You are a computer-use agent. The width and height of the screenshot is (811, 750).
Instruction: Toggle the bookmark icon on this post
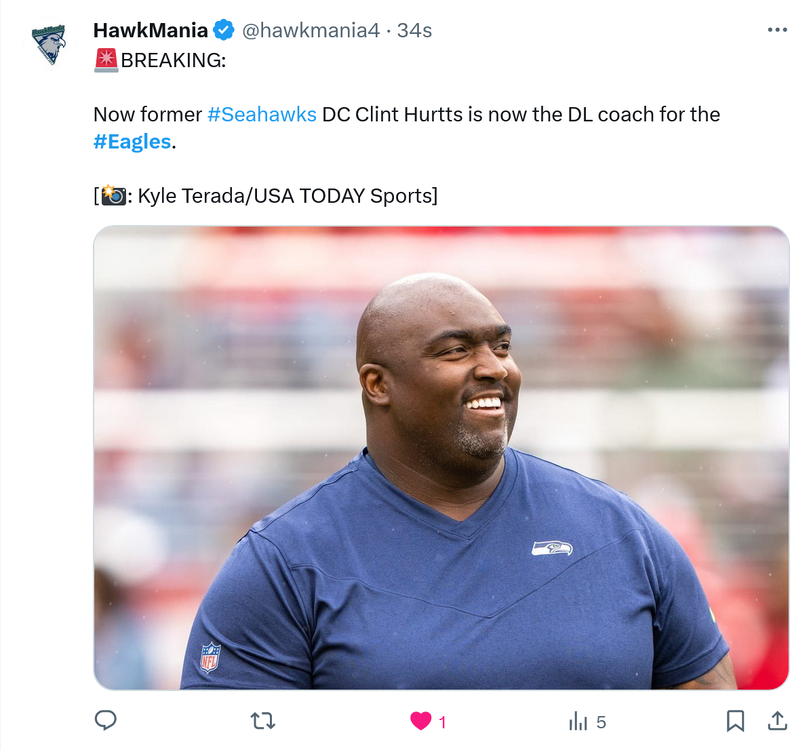tap(735, 721)
